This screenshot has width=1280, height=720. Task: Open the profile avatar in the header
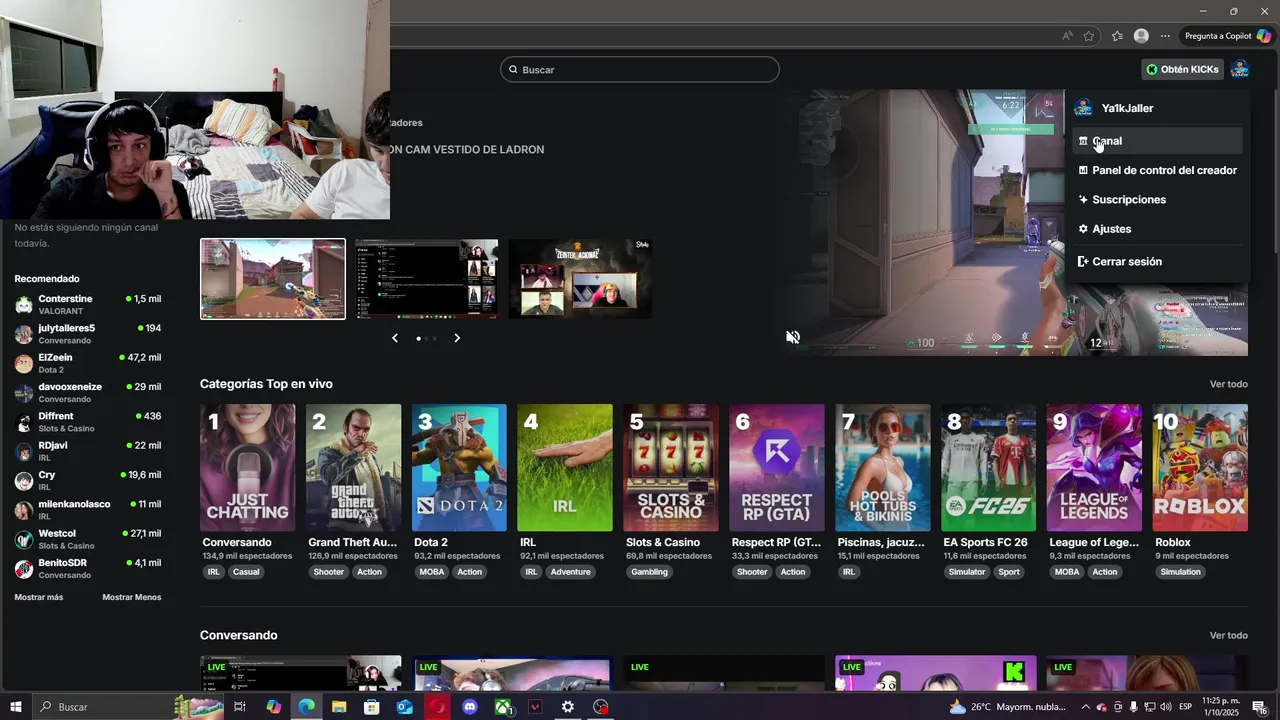click(1240, 70)
